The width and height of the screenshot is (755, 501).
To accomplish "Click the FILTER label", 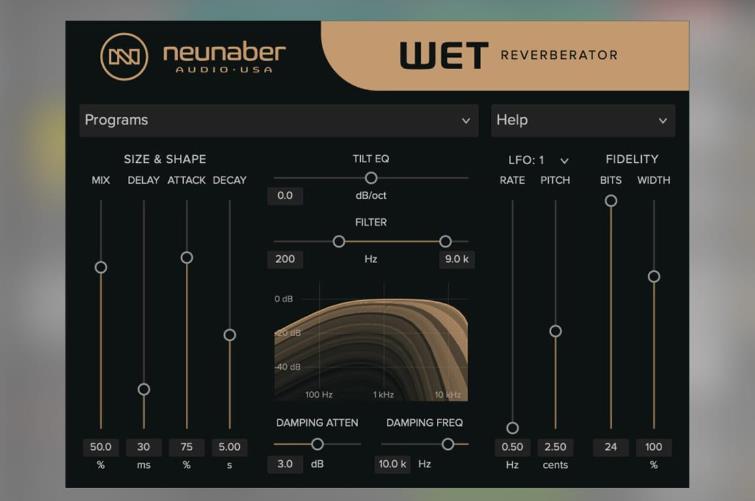I will point(371,222).
